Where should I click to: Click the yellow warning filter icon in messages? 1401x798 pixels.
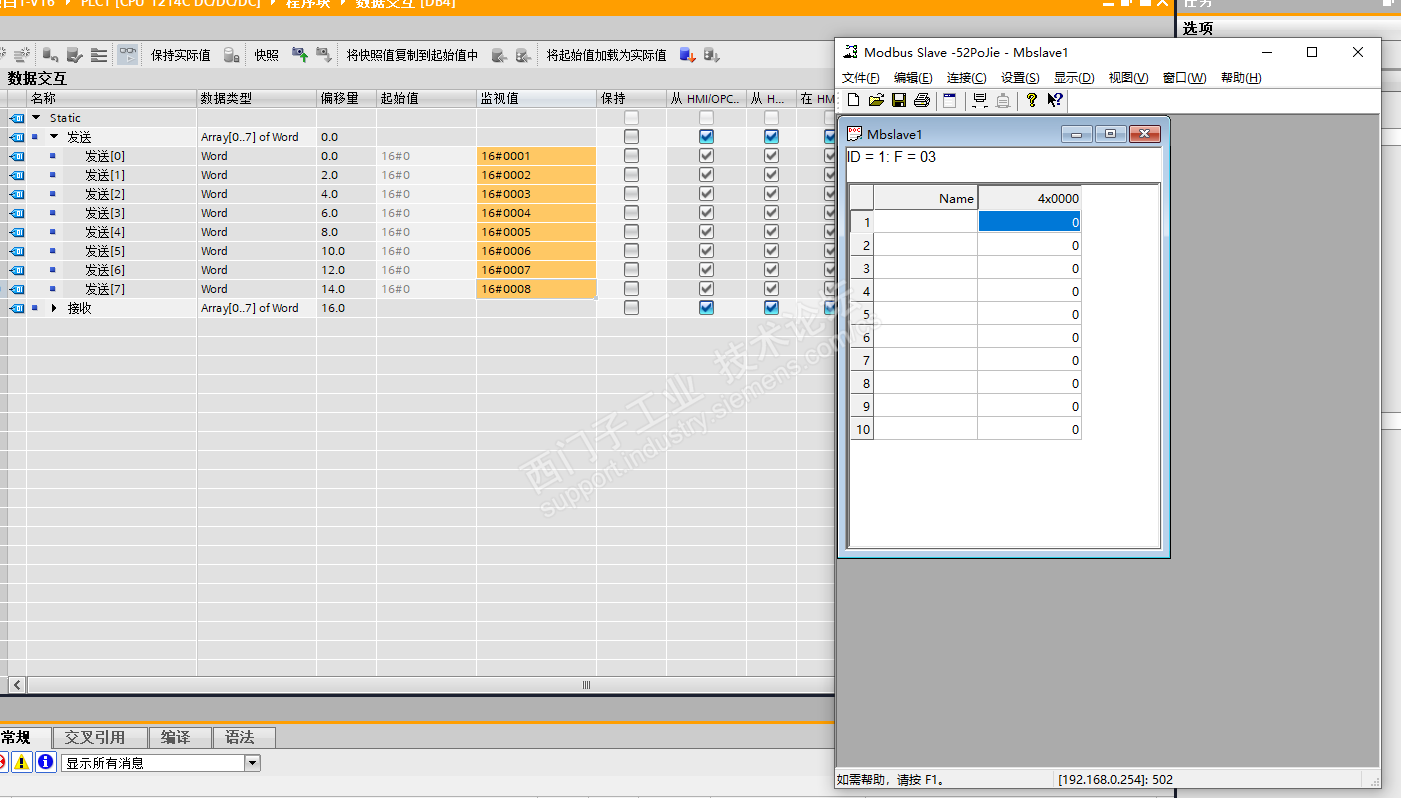point(22,762)
